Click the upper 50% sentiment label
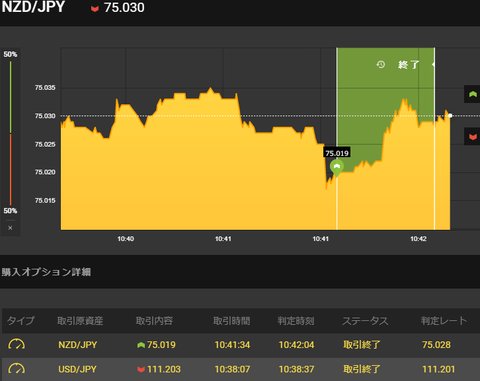Image resolution: width=480 pixels, height=381 pixels. [10, 54]
